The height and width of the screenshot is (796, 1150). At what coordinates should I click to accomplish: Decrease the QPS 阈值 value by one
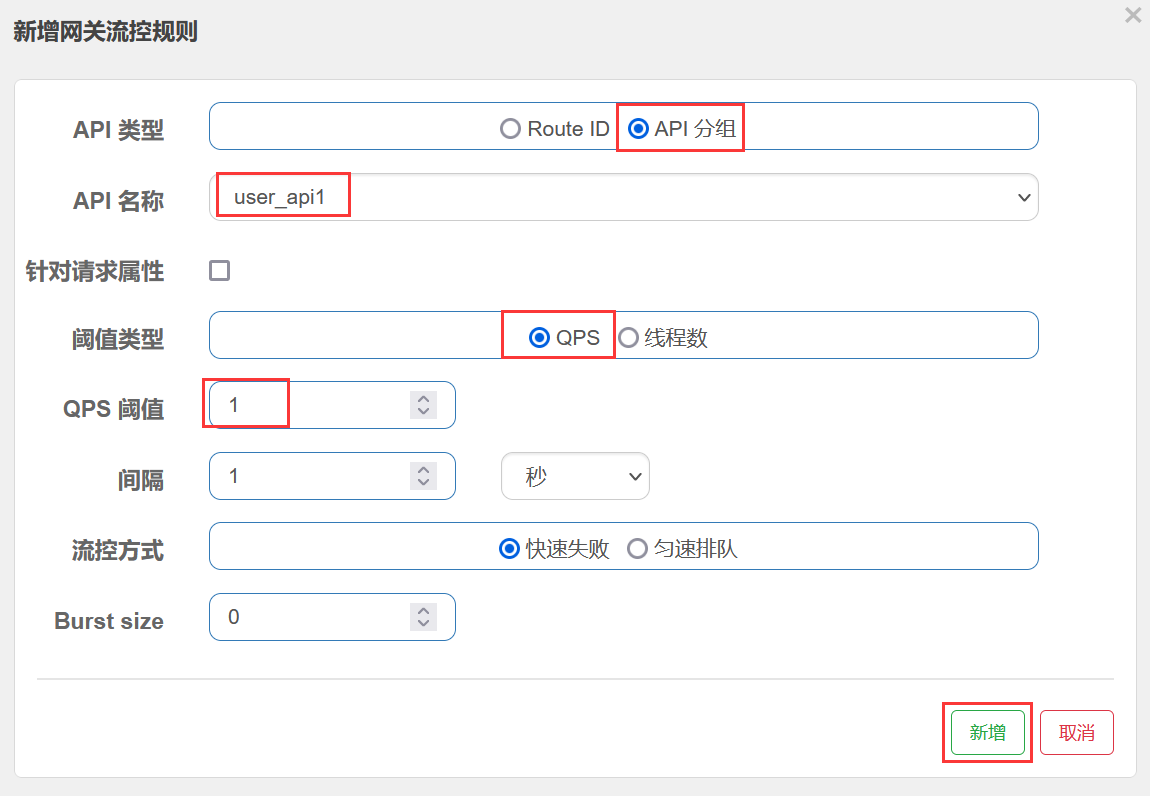click(424, 411)
